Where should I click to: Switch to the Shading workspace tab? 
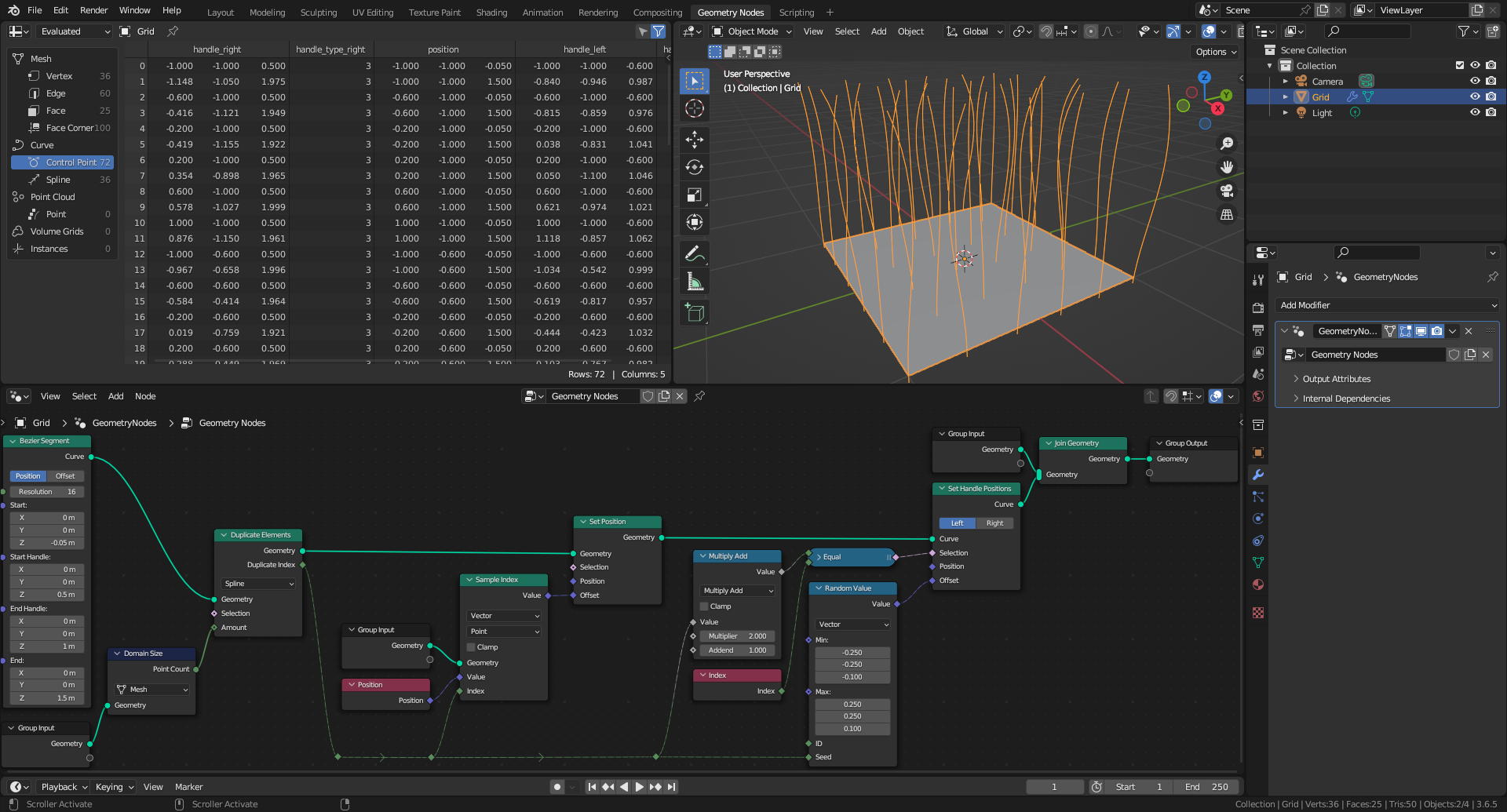491,12
